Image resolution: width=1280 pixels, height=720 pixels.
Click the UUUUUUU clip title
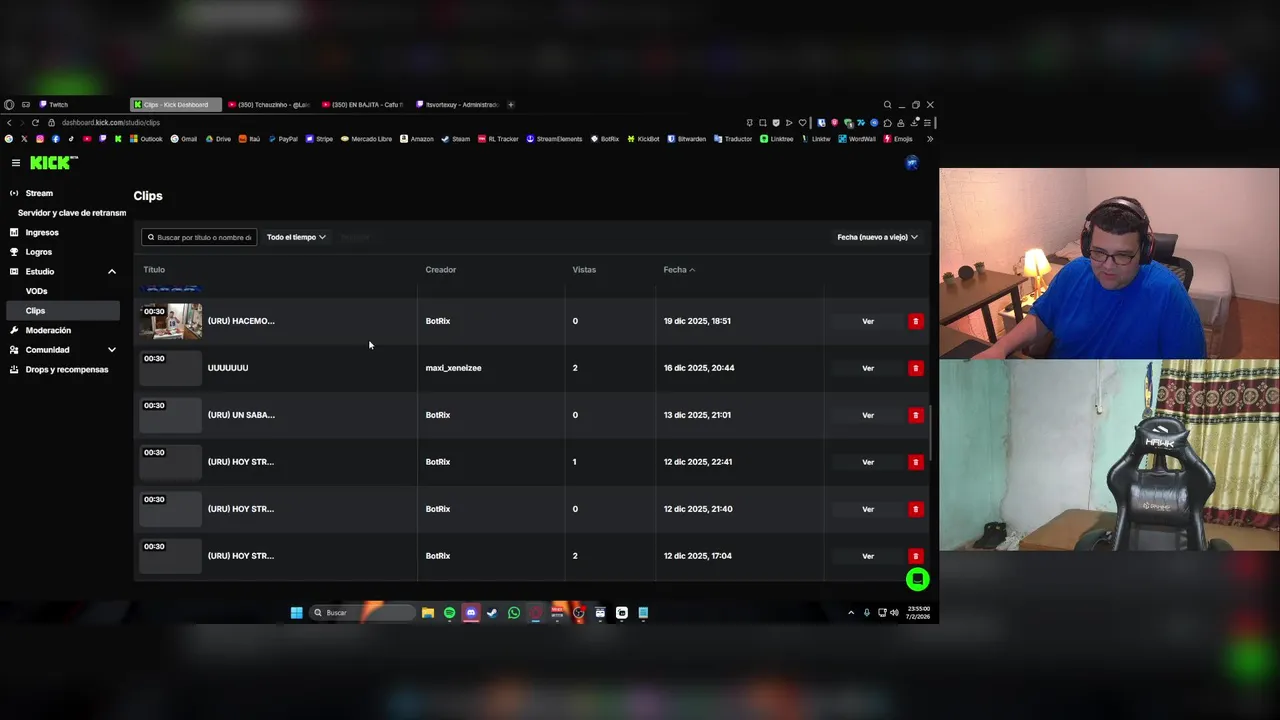click(x=228, y=368)
